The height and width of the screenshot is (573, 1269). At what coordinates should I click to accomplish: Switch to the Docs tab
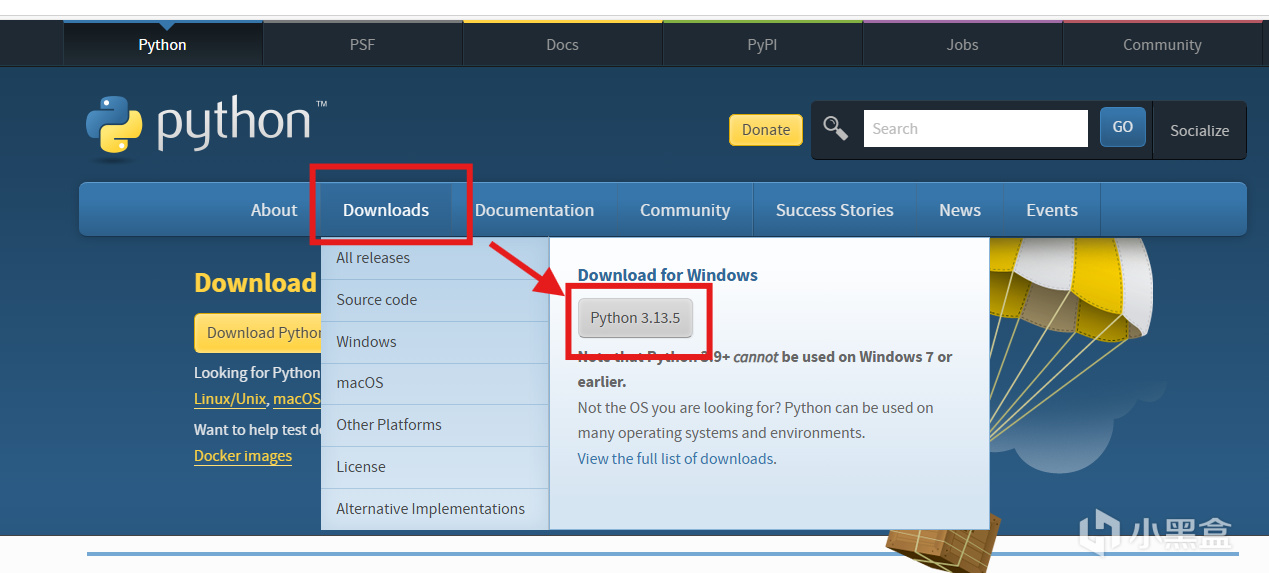pyautogui.click(x=562, y=45)
